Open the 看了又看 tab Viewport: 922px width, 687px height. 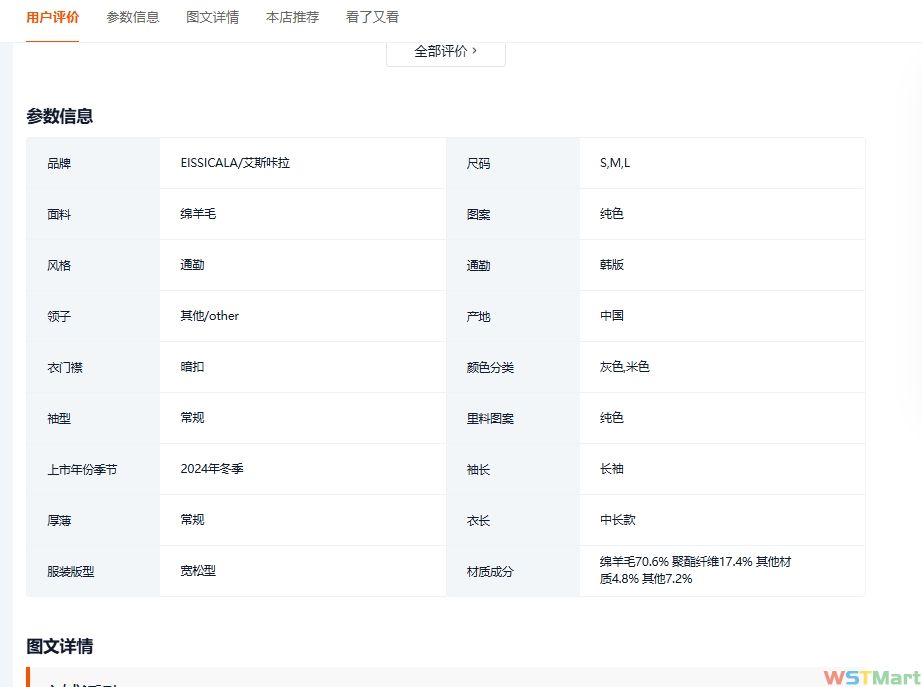[372, 17]
